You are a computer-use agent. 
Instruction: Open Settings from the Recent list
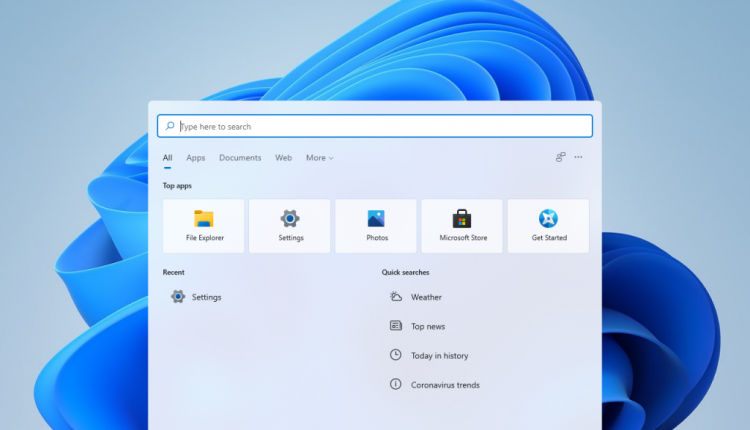tap(206, 297)
